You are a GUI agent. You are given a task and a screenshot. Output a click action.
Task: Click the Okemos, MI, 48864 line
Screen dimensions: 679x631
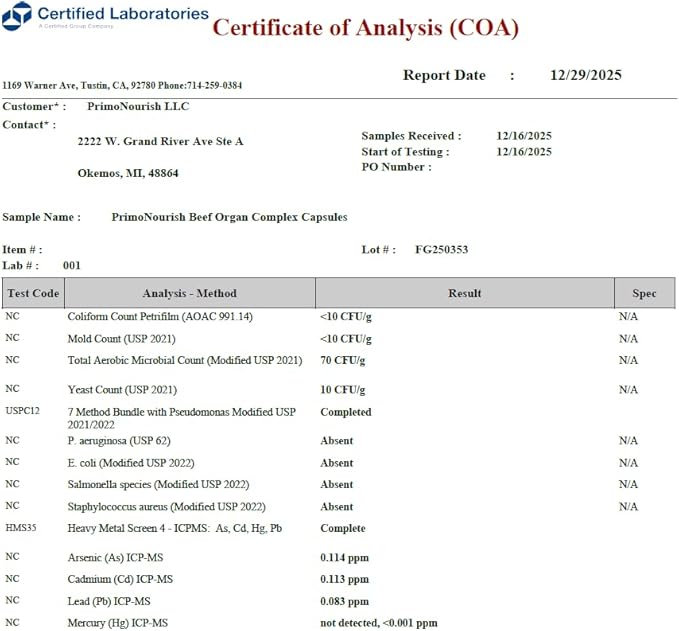coord(128,173)
